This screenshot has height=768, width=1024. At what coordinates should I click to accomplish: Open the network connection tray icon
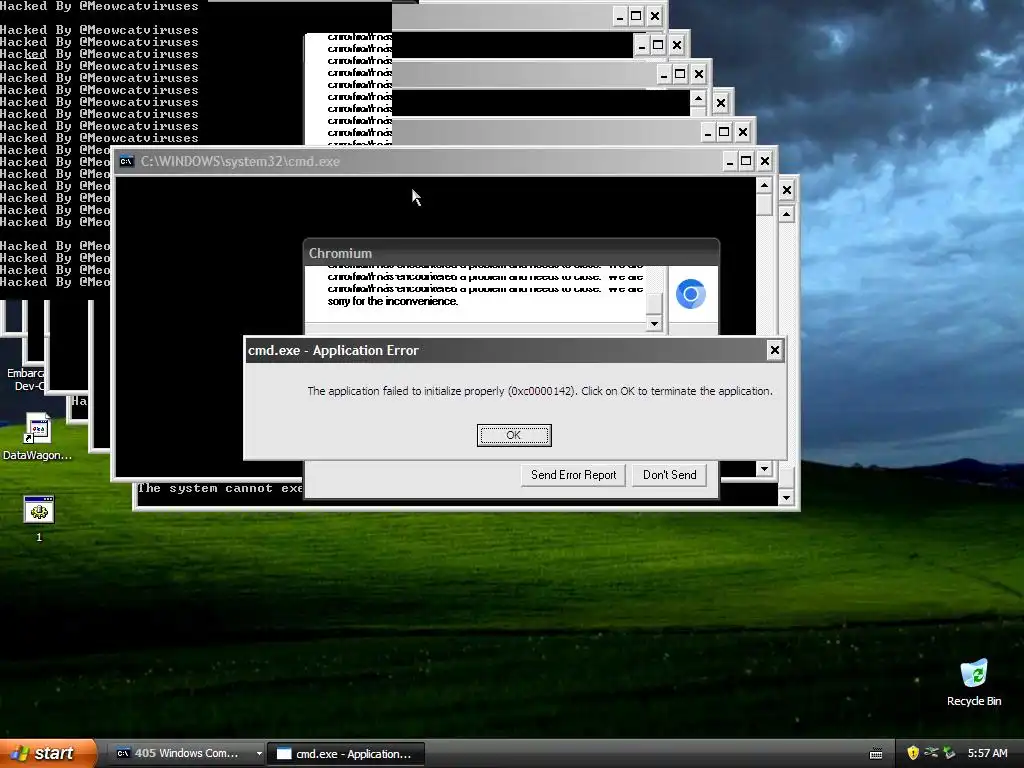(931, 753)
